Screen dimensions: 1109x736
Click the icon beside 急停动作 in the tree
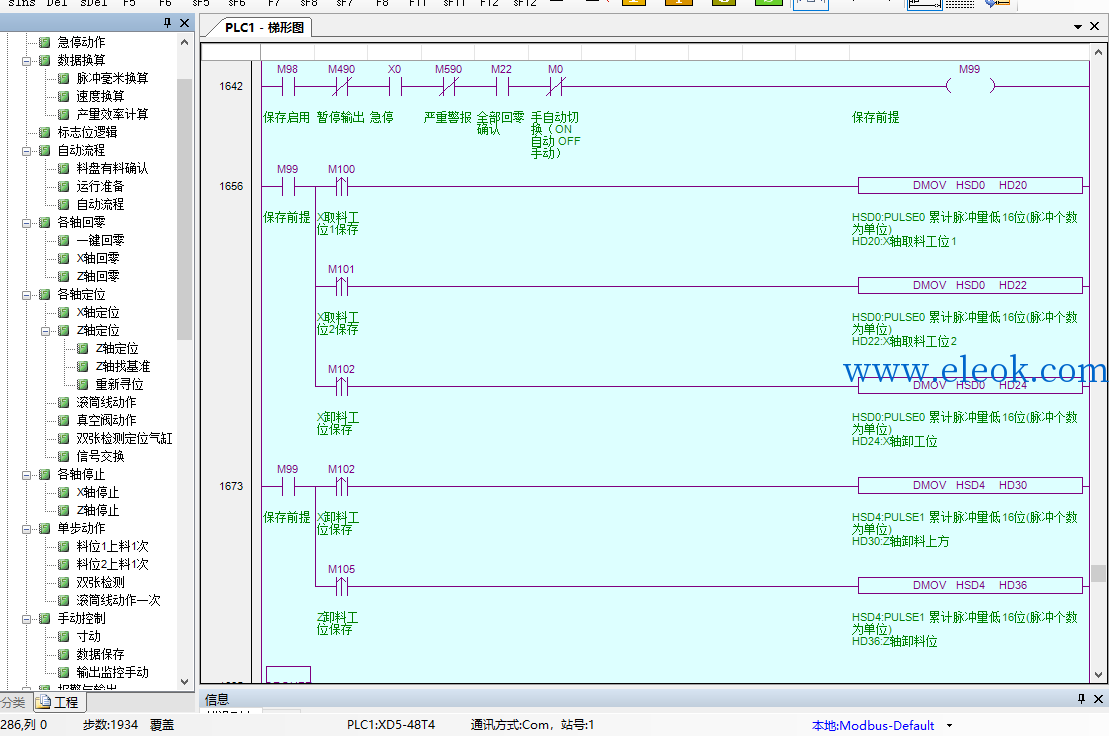pyautogui.click(x=45, y=42)
